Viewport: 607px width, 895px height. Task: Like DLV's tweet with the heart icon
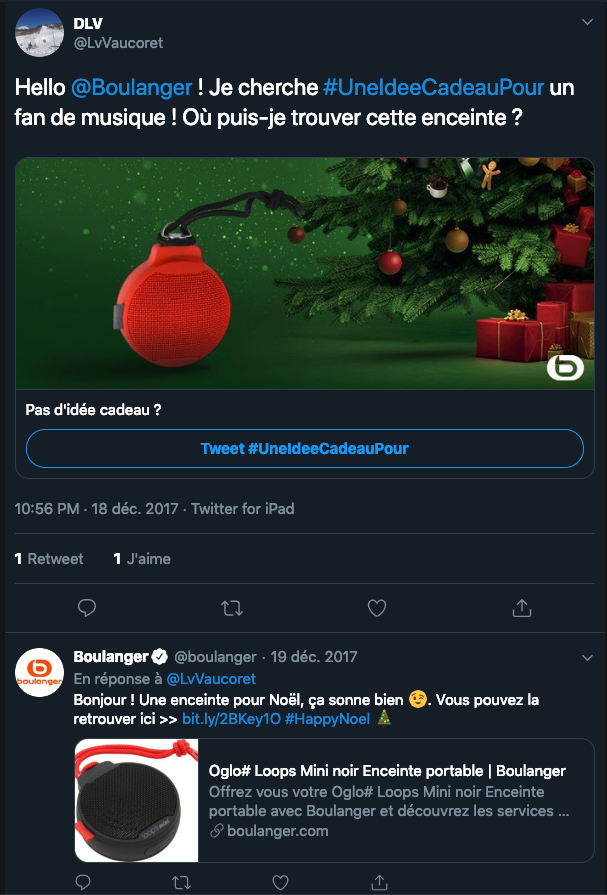tap(377, 608)
